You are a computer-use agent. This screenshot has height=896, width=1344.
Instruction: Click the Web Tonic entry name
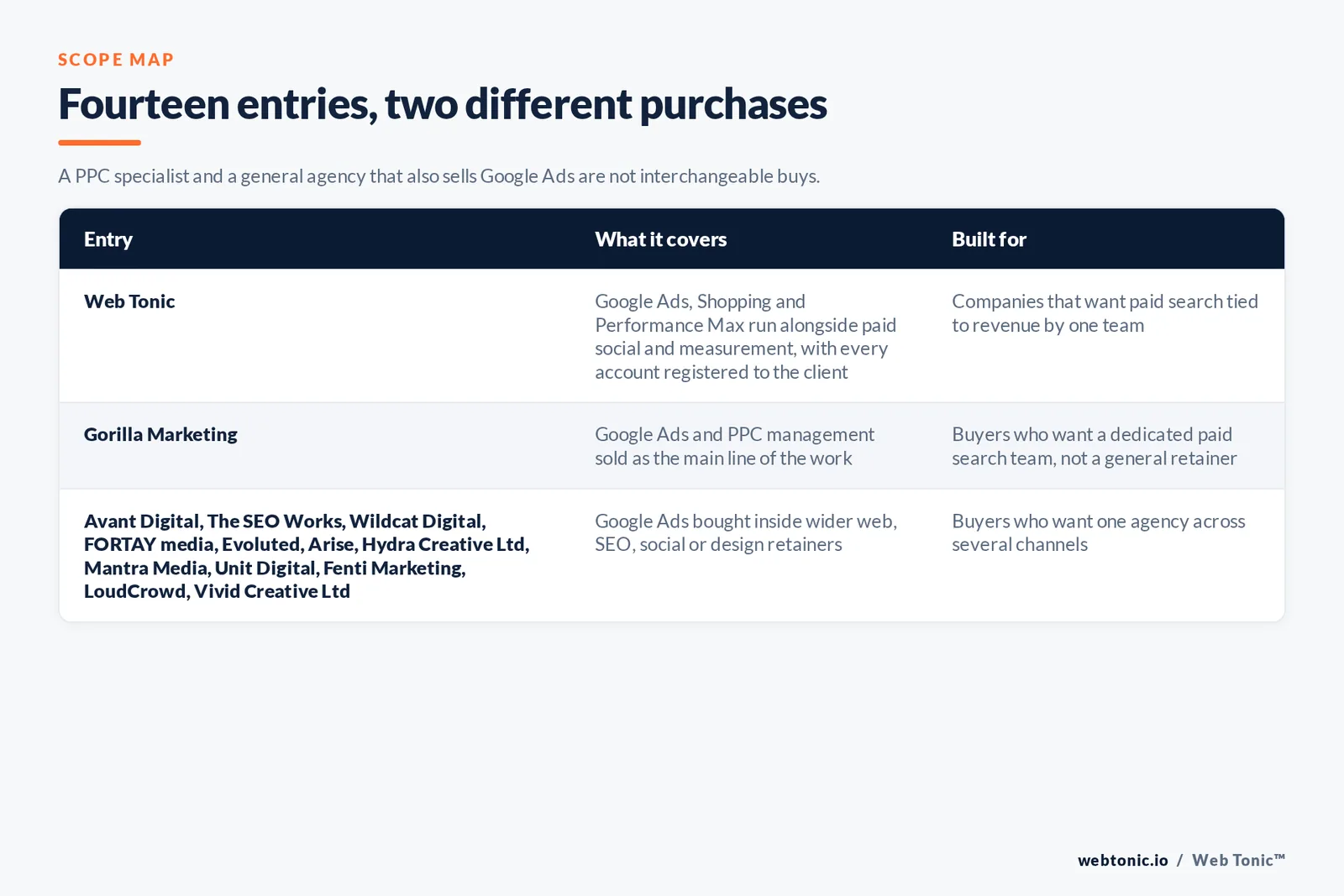click(129, 301)
